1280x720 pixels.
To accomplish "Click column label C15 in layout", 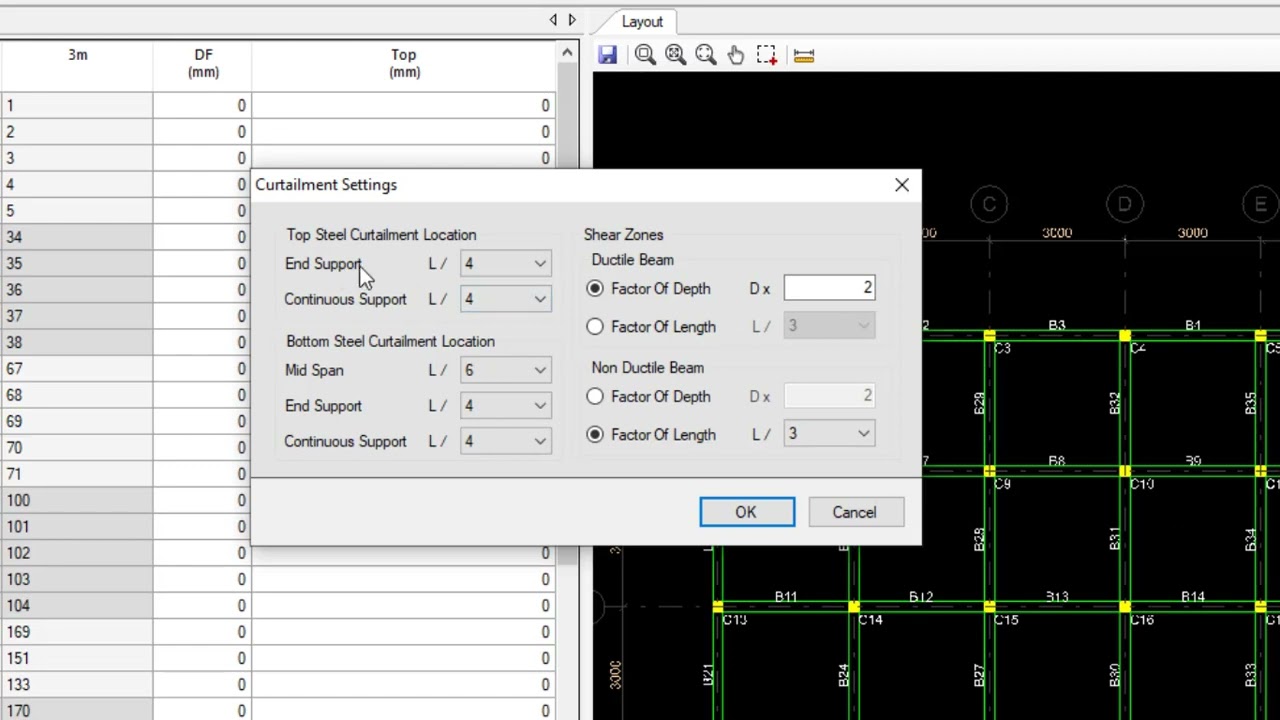I will 1006,620.
